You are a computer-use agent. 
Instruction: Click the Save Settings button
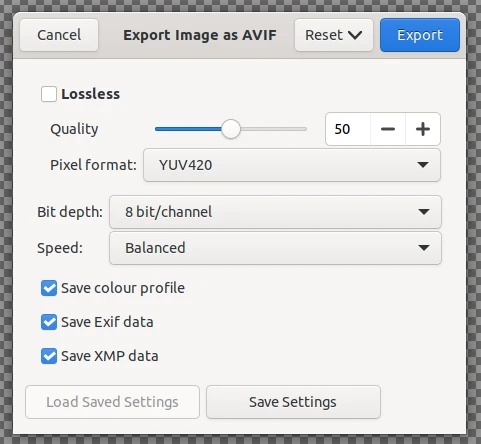click(x=293, y=402)
